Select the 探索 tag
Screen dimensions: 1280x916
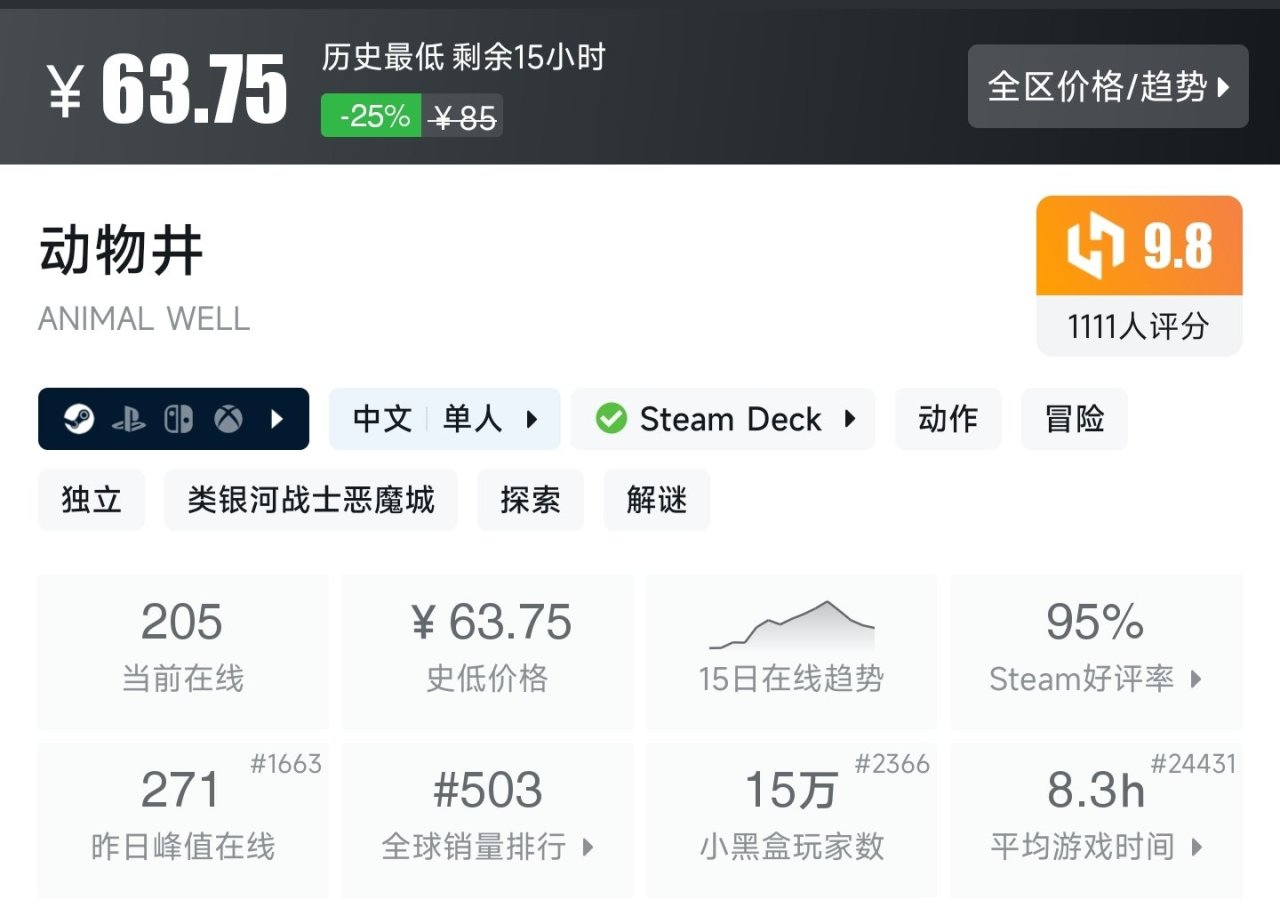coord(530,500)
